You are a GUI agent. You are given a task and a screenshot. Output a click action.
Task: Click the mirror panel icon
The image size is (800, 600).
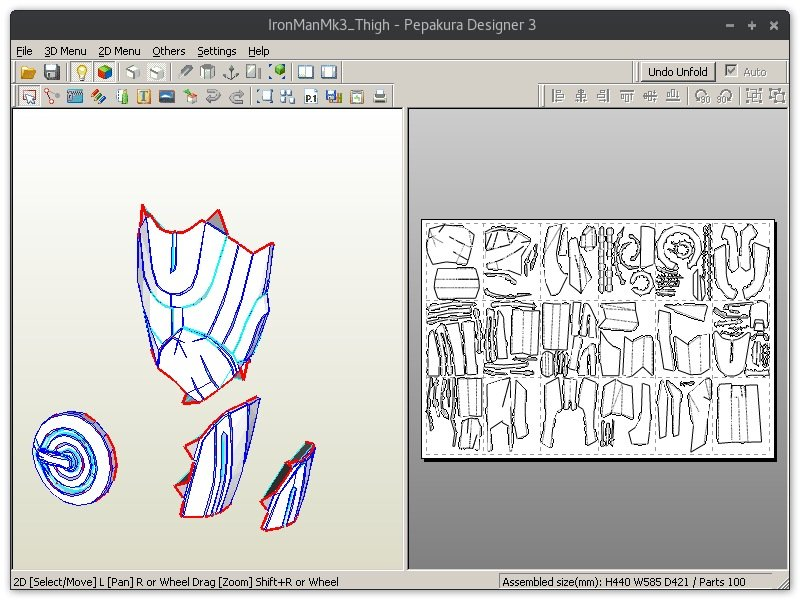click(254, 72)
